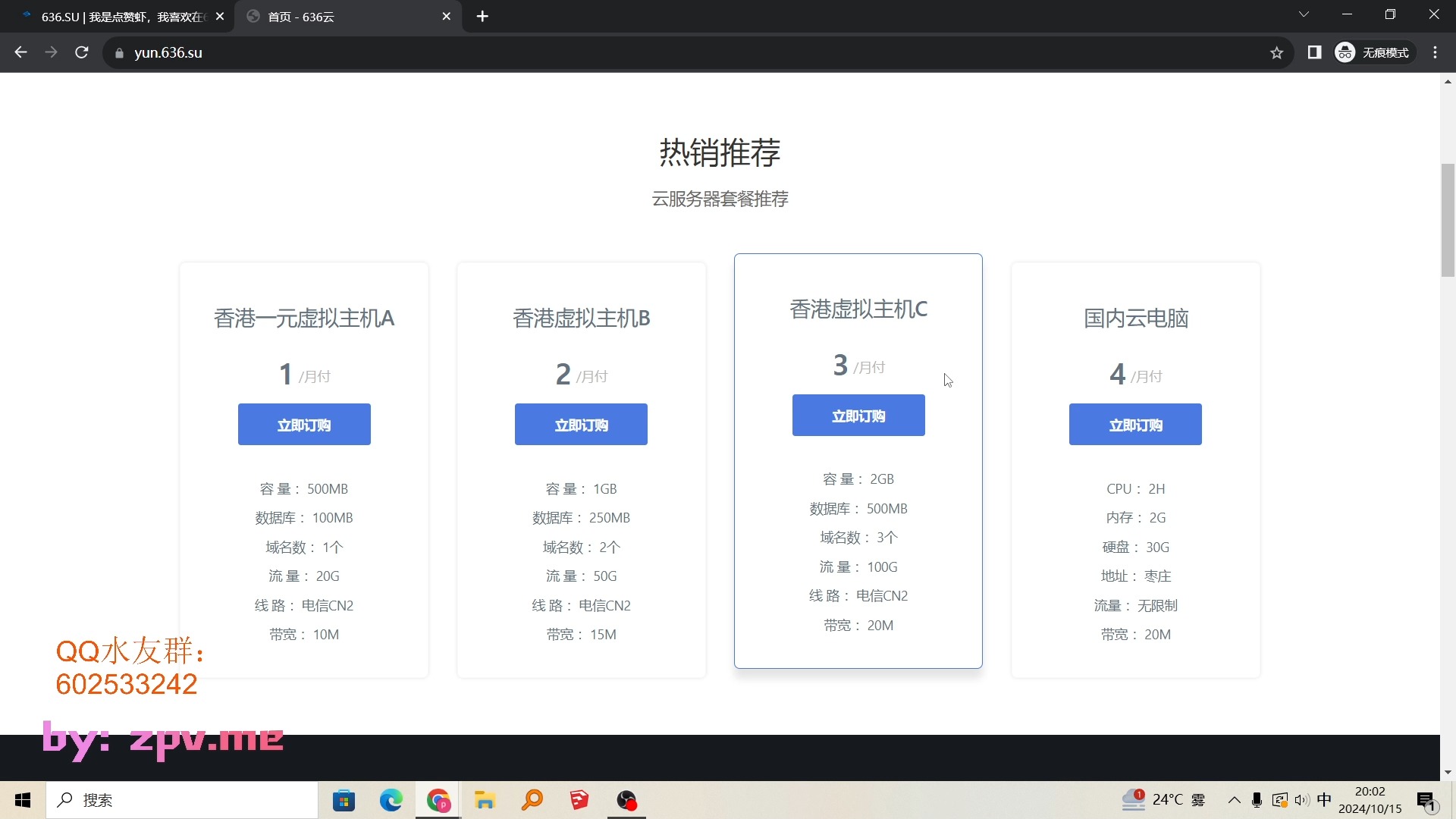Click the 容量: 500MB spec line

[304, 489]
